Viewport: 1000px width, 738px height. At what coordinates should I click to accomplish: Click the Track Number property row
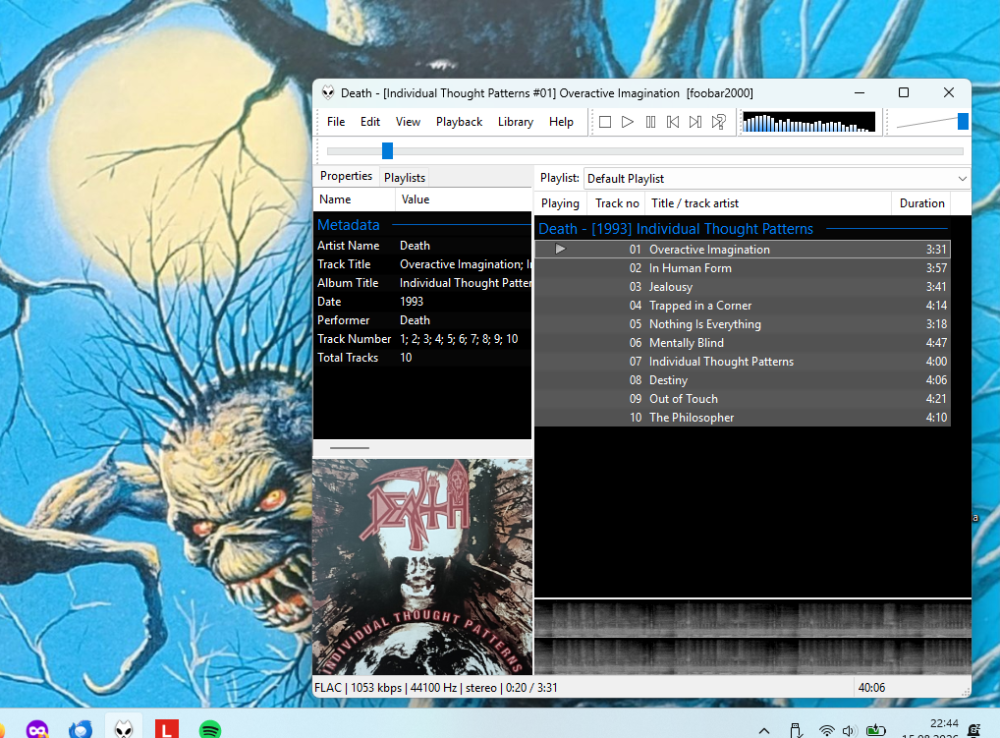(423, 339)
